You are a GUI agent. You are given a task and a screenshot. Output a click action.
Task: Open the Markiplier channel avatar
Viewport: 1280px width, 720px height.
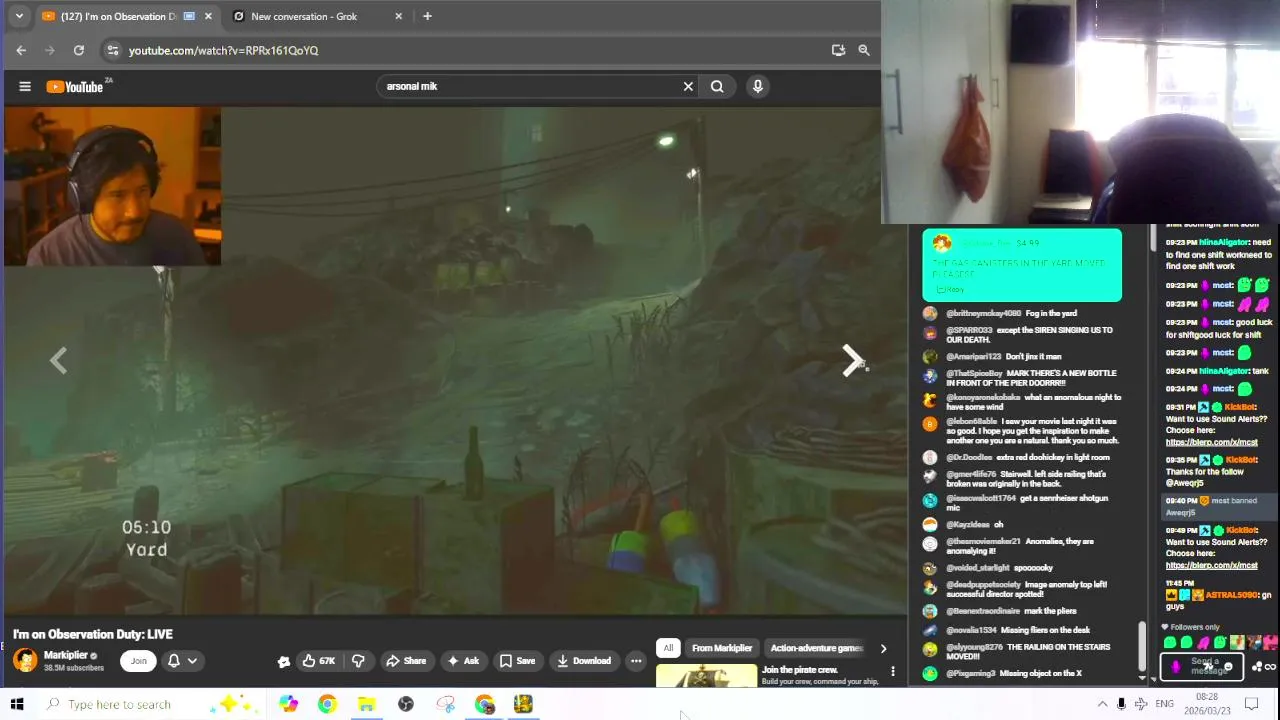[x=25, y=660]
